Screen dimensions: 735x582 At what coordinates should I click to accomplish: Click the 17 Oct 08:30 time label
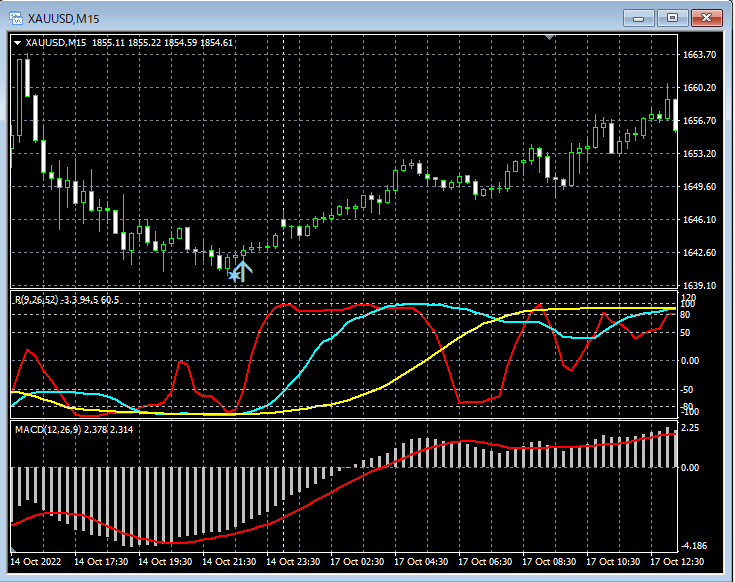pos(549,561)
